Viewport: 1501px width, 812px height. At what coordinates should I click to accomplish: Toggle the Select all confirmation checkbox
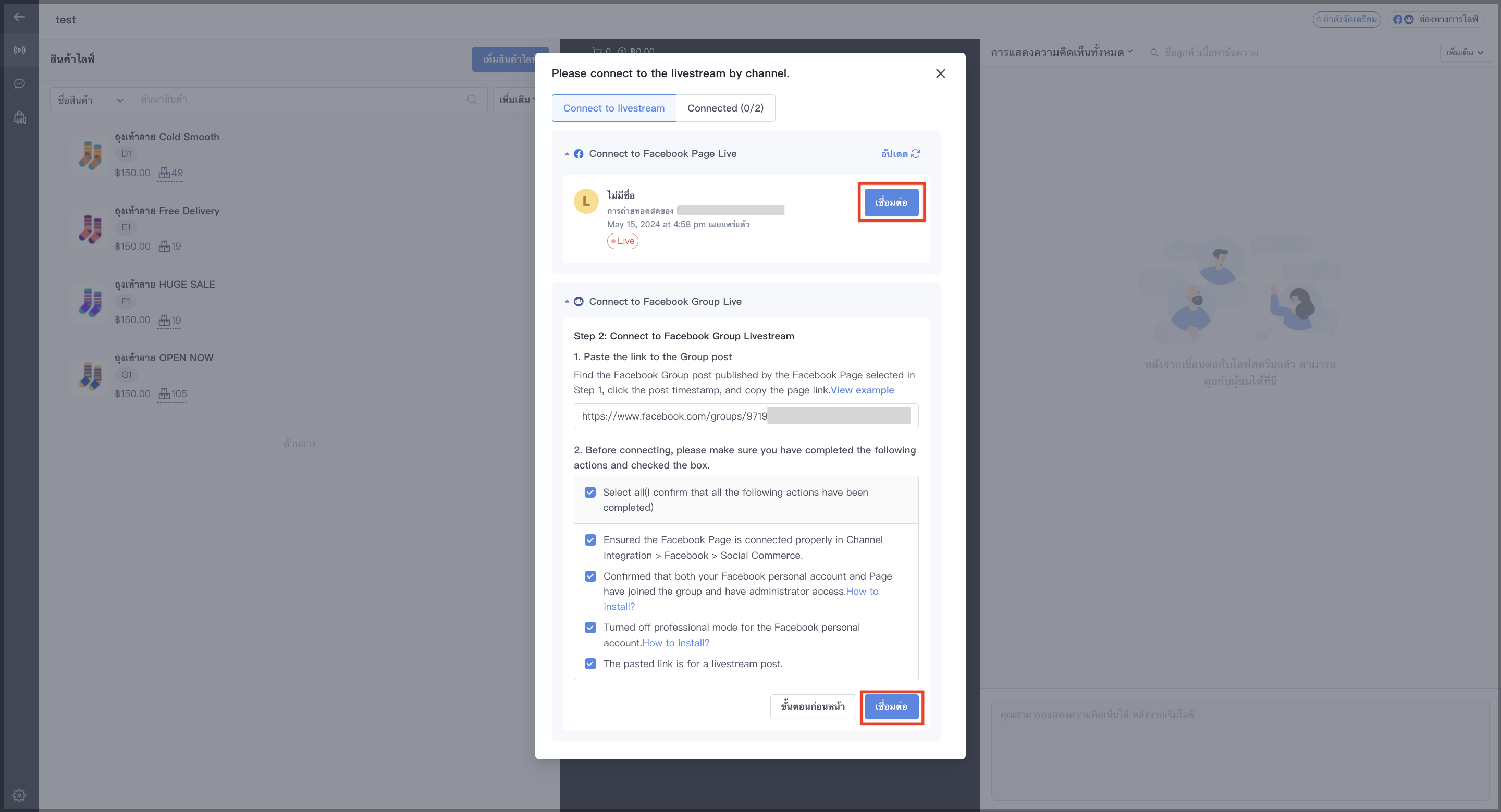[589, 492]
